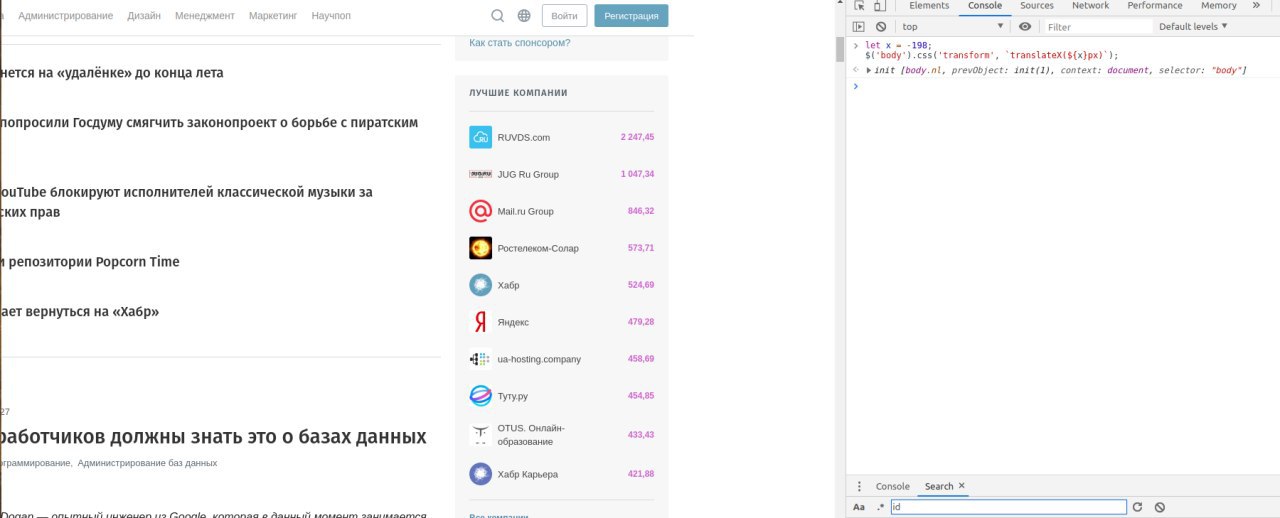The height and width of the screenshot is (518, 1280).
Task: Switch to the Memory tab
Action: (x=1219, y=6)
